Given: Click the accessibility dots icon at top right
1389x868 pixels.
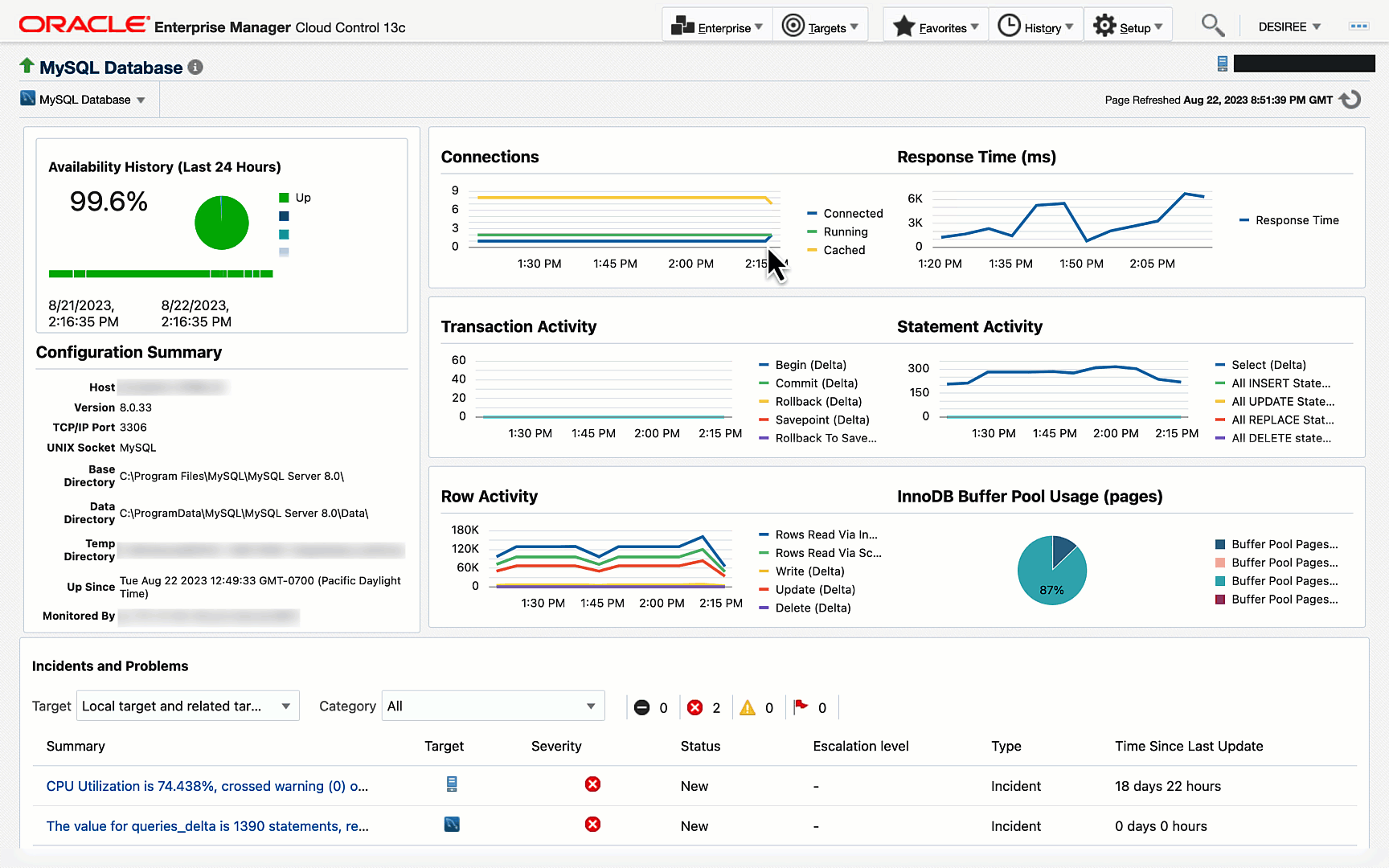Looking at the screenshot, I should point(1358,27).
